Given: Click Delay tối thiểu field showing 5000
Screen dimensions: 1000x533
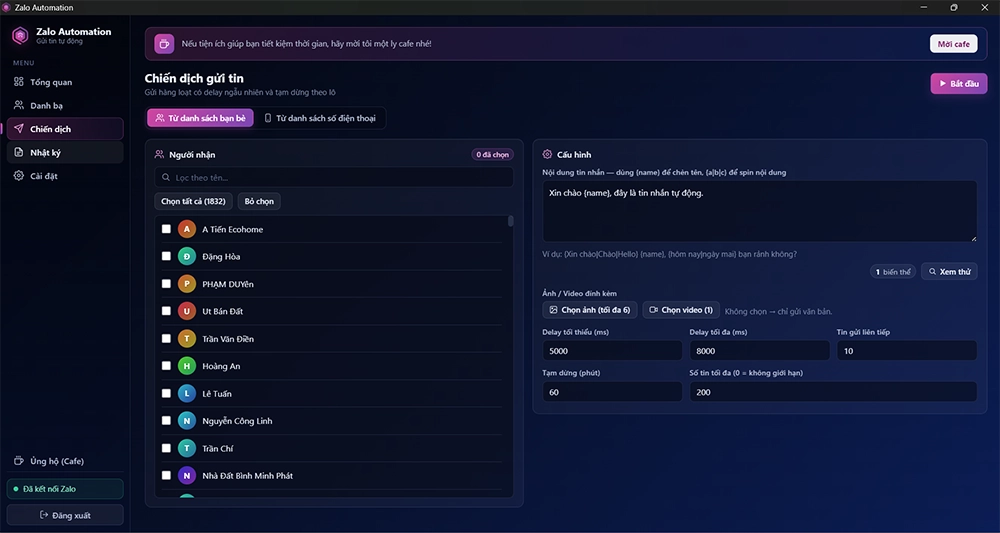Looking at the screenshot, I should coord(612,351).
